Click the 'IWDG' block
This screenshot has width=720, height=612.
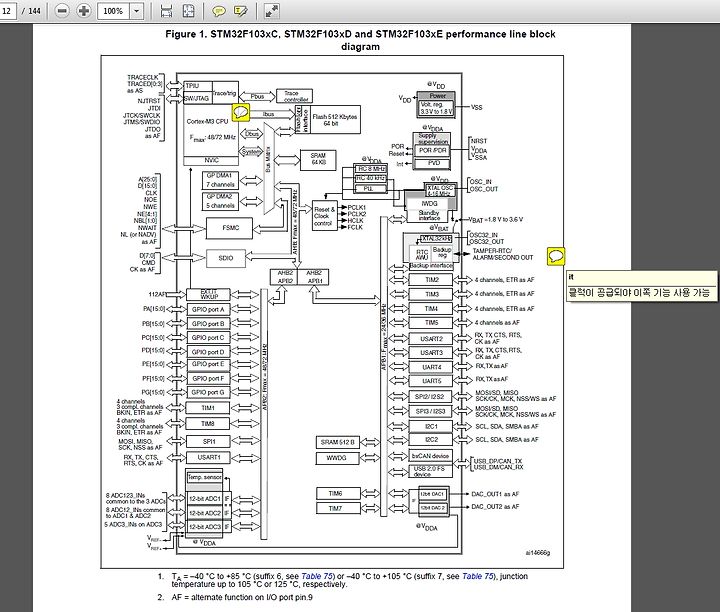coord(429,203)
